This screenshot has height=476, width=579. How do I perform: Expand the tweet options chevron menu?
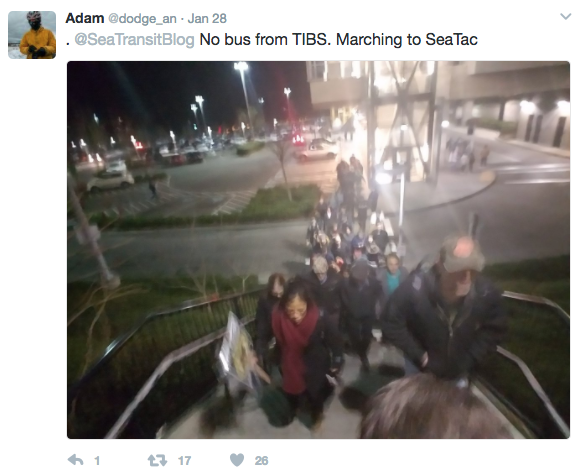tap(565, 16)
